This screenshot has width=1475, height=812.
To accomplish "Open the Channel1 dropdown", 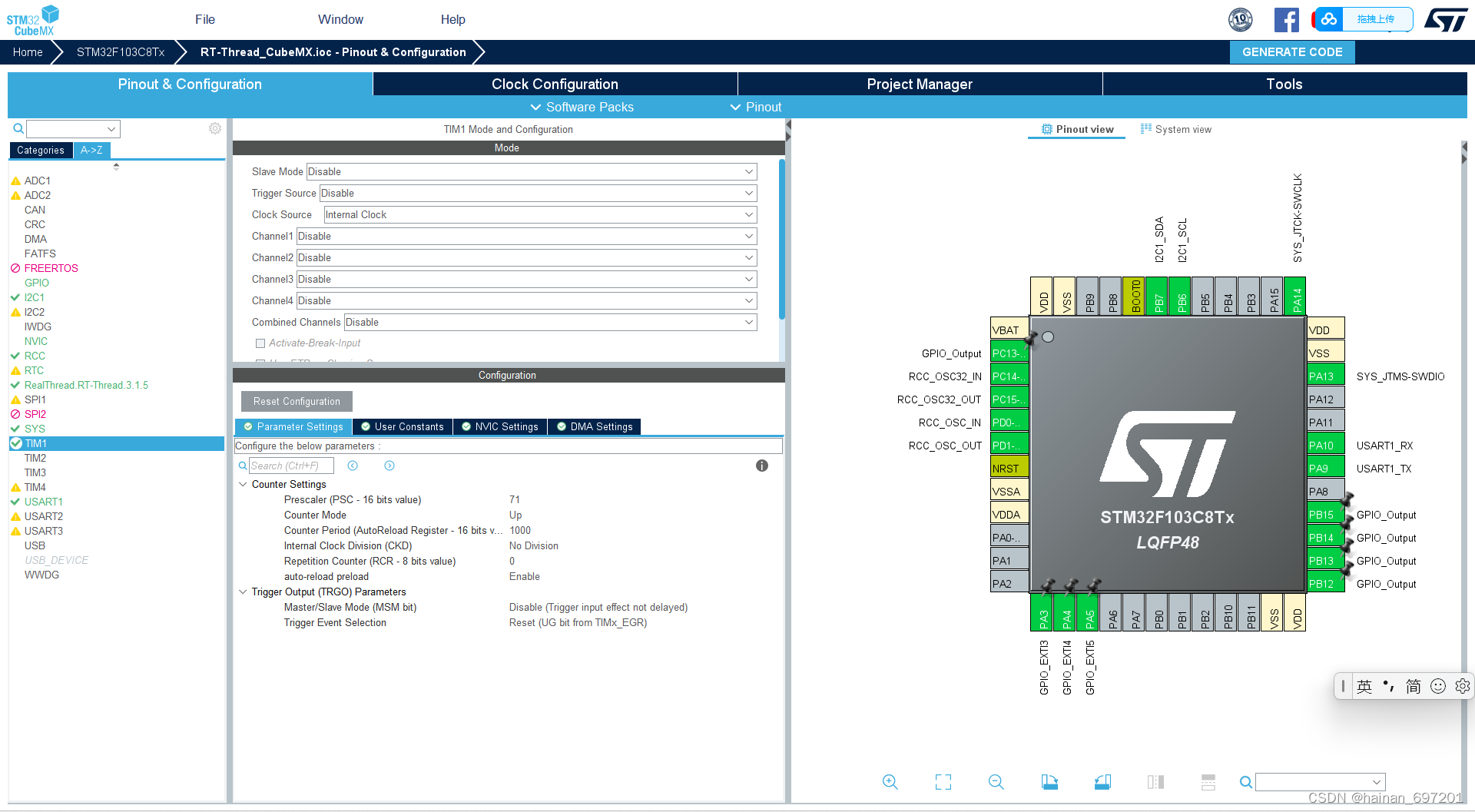I will tap(526, 236).
